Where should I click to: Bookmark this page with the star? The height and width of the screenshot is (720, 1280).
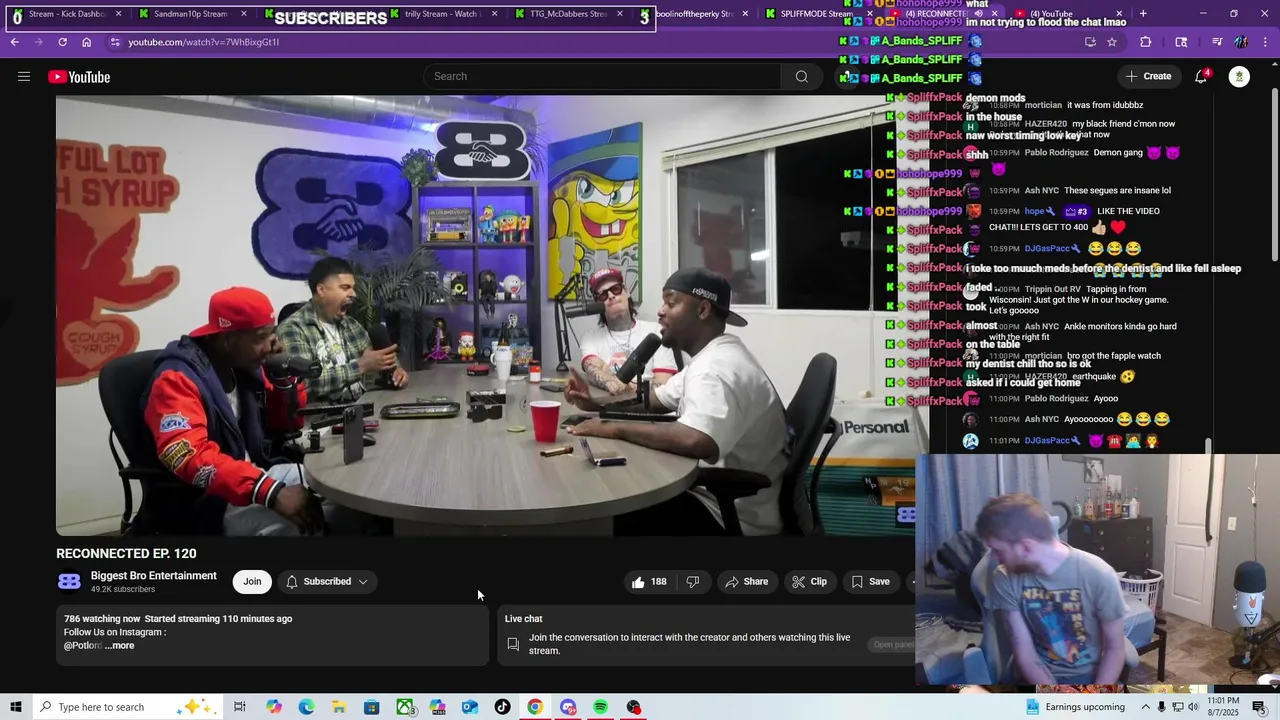[x=1112, y=42]
